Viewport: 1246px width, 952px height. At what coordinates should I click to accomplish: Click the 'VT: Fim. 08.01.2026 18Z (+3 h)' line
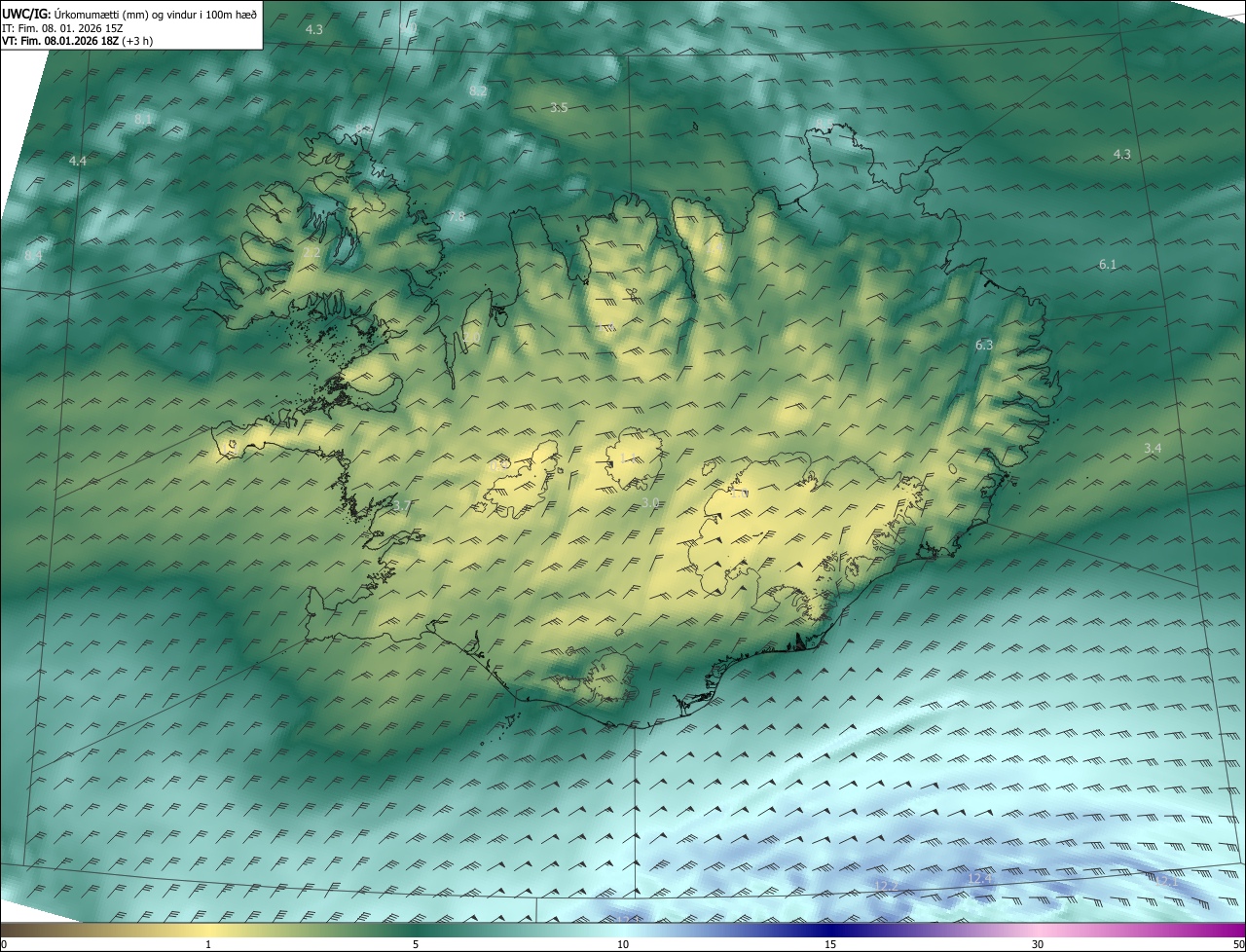click(x=77, y=41)
